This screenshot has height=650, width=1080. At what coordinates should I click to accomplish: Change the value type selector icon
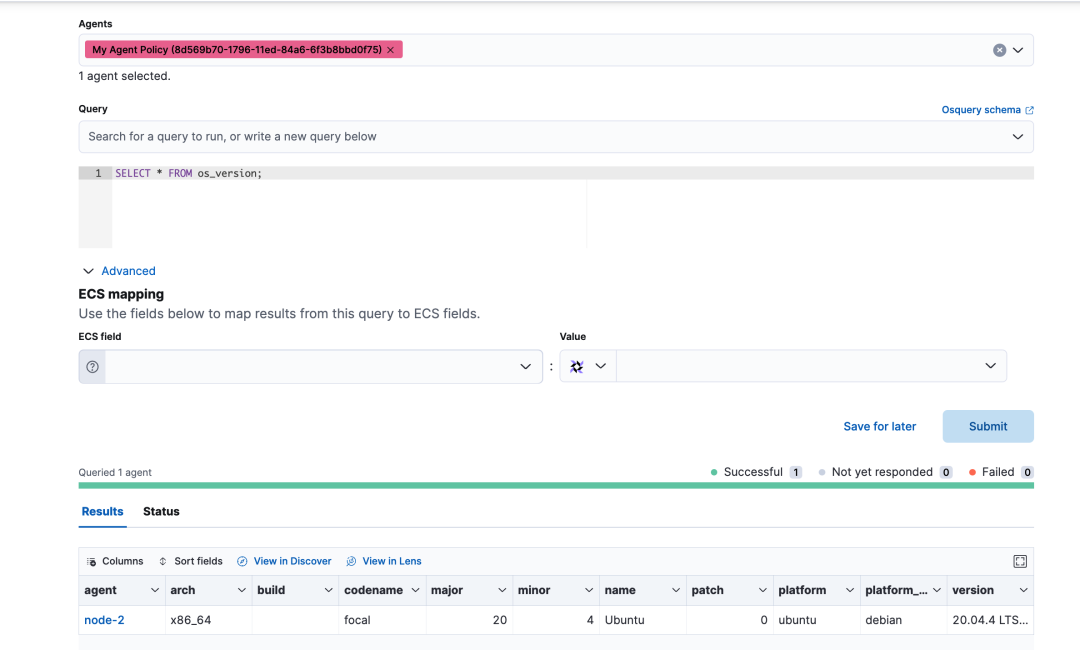point(587,367)
